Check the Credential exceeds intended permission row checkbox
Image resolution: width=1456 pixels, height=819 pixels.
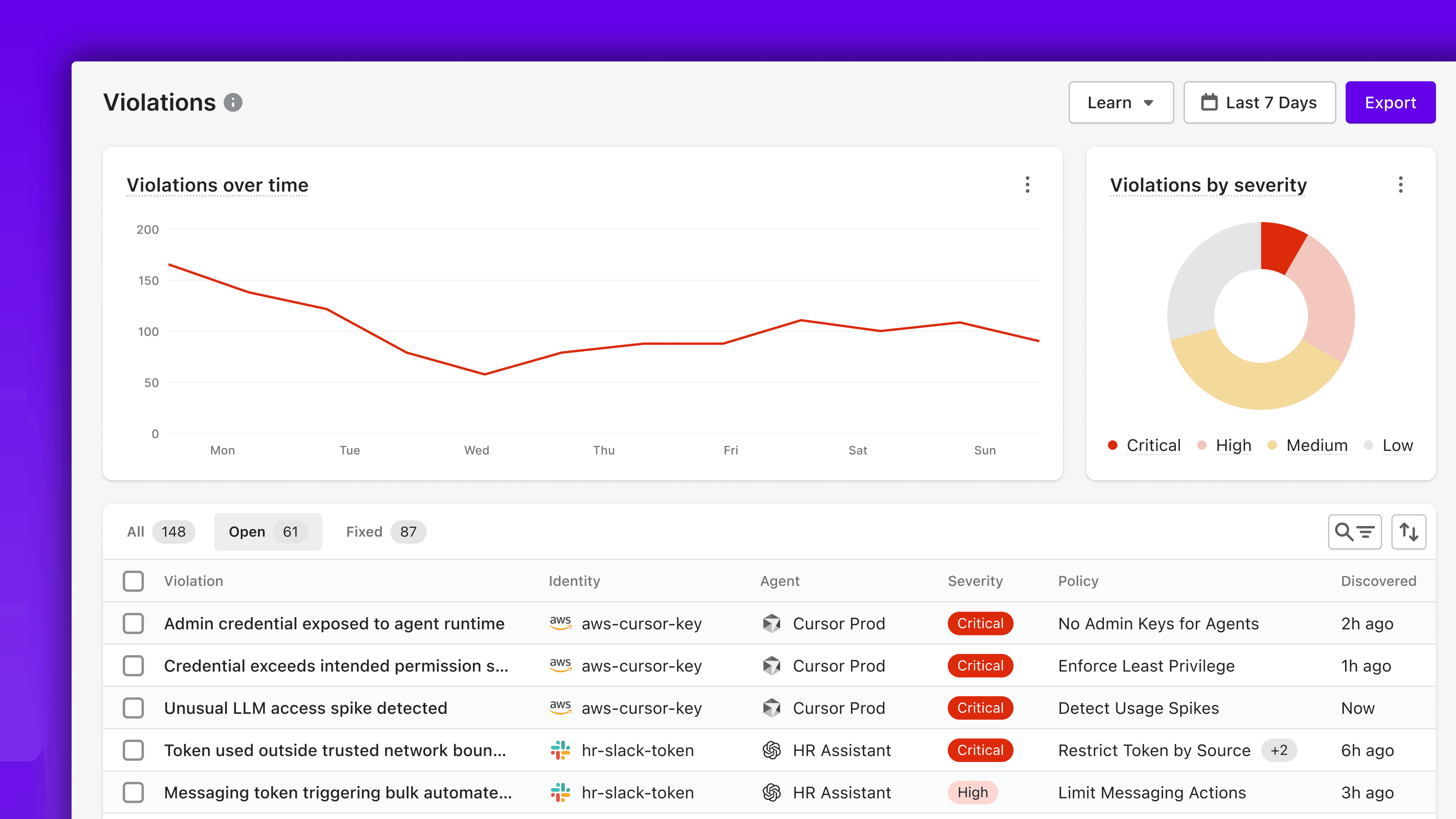(x=133, y=666)
